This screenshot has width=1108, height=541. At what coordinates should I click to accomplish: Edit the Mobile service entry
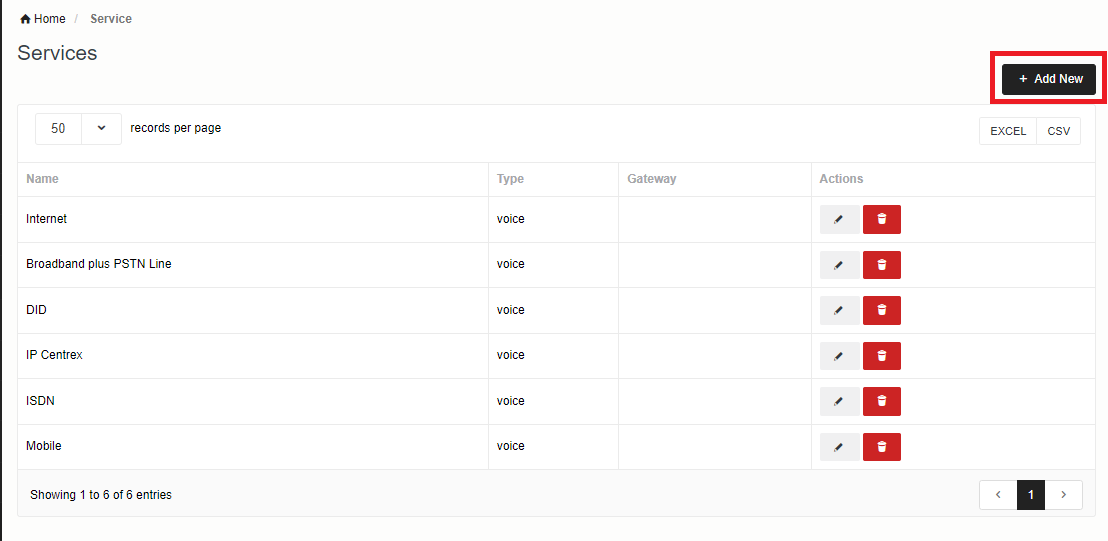[839, 447]
